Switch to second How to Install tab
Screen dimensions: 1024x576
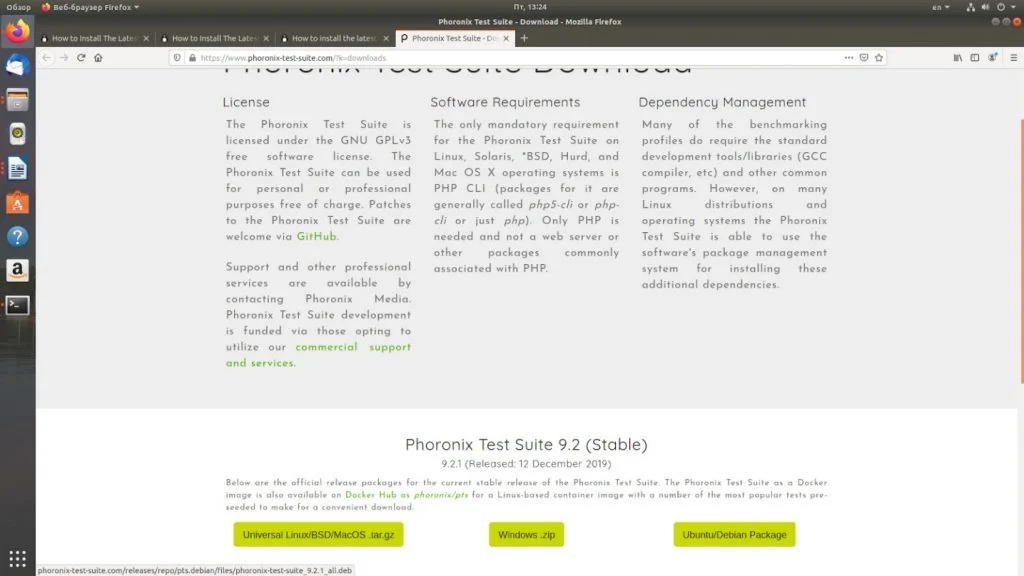(215, 39)
